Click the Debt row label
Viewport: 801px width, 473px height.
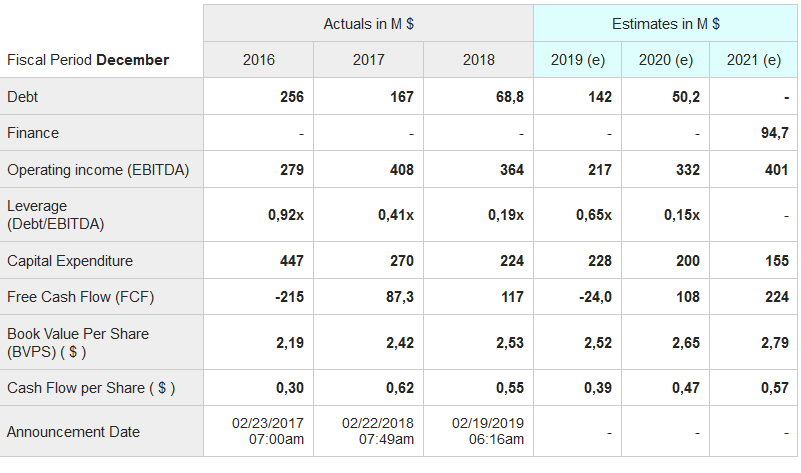(x=23, y=97)
